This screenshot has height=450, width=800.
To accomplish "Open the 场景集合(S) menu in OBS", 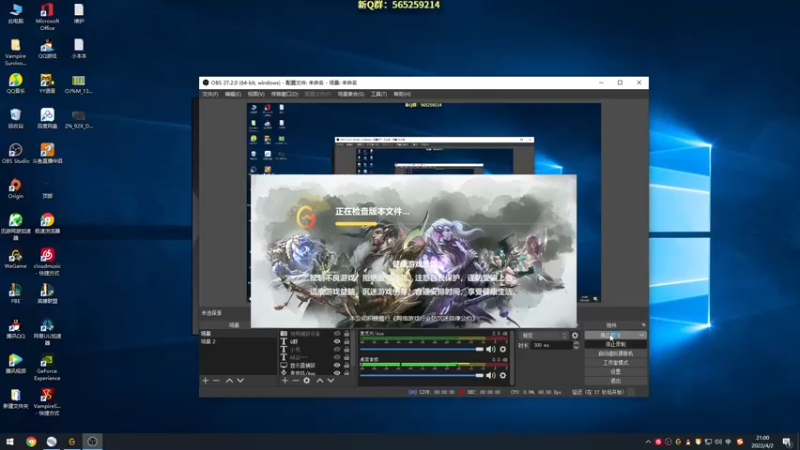I will 351,94.
